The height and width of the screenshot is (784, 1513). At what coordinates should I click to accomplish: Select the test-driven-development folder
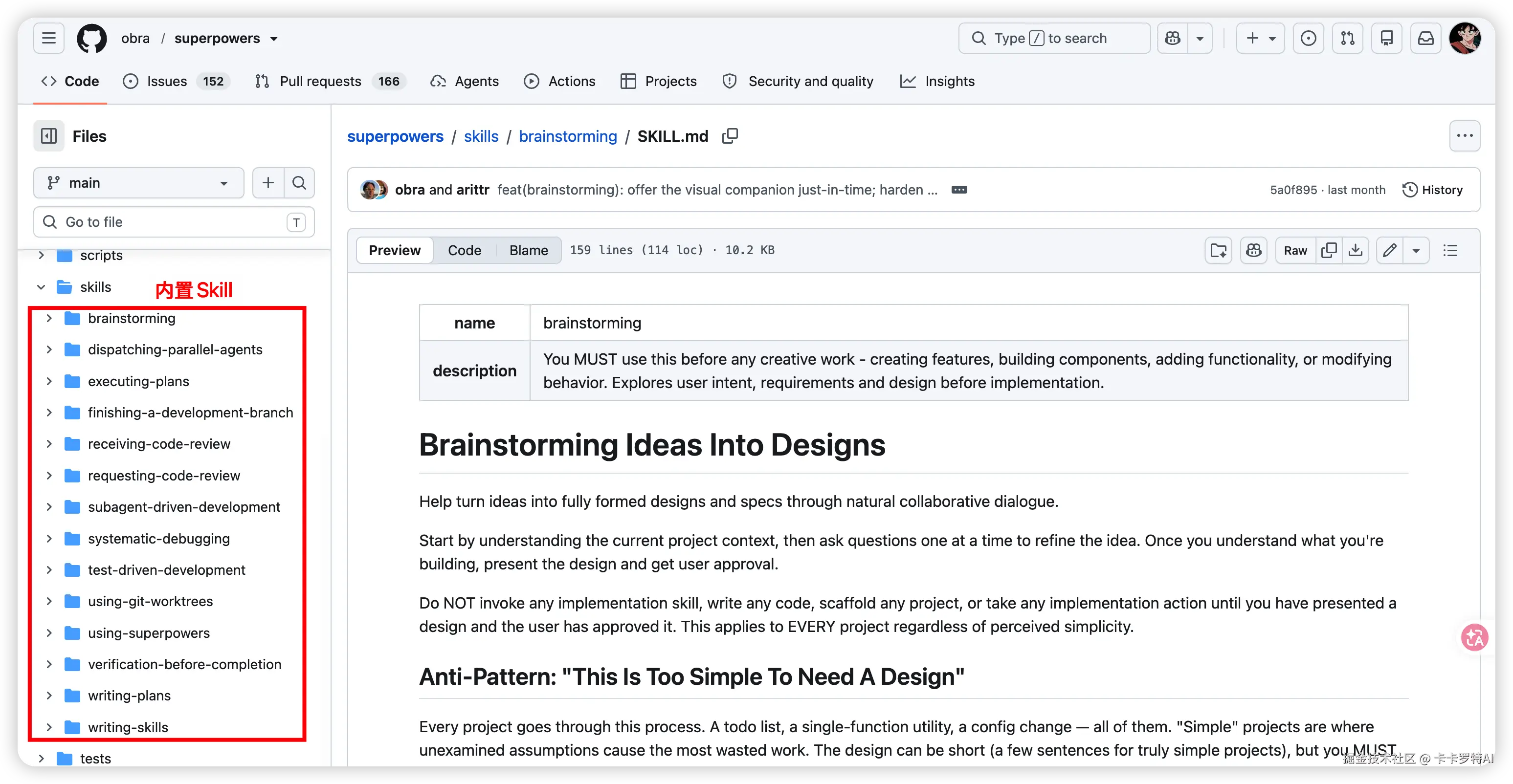[x=166, y=569]
